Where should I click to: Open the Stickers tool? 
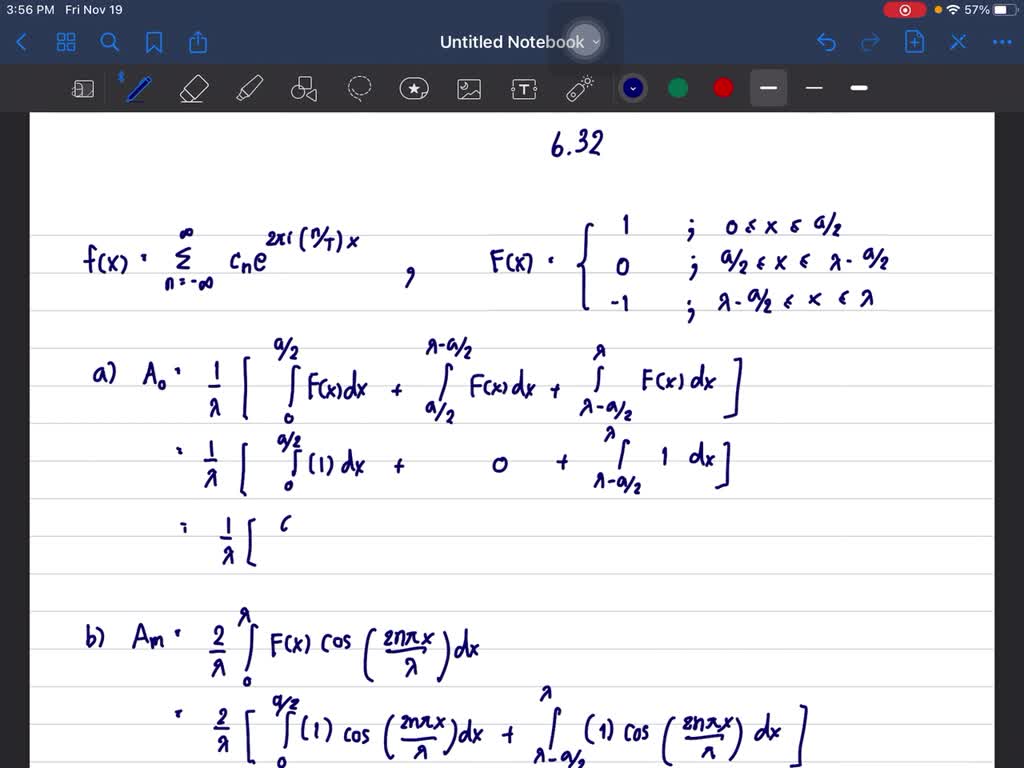click(x=414, y=88)
